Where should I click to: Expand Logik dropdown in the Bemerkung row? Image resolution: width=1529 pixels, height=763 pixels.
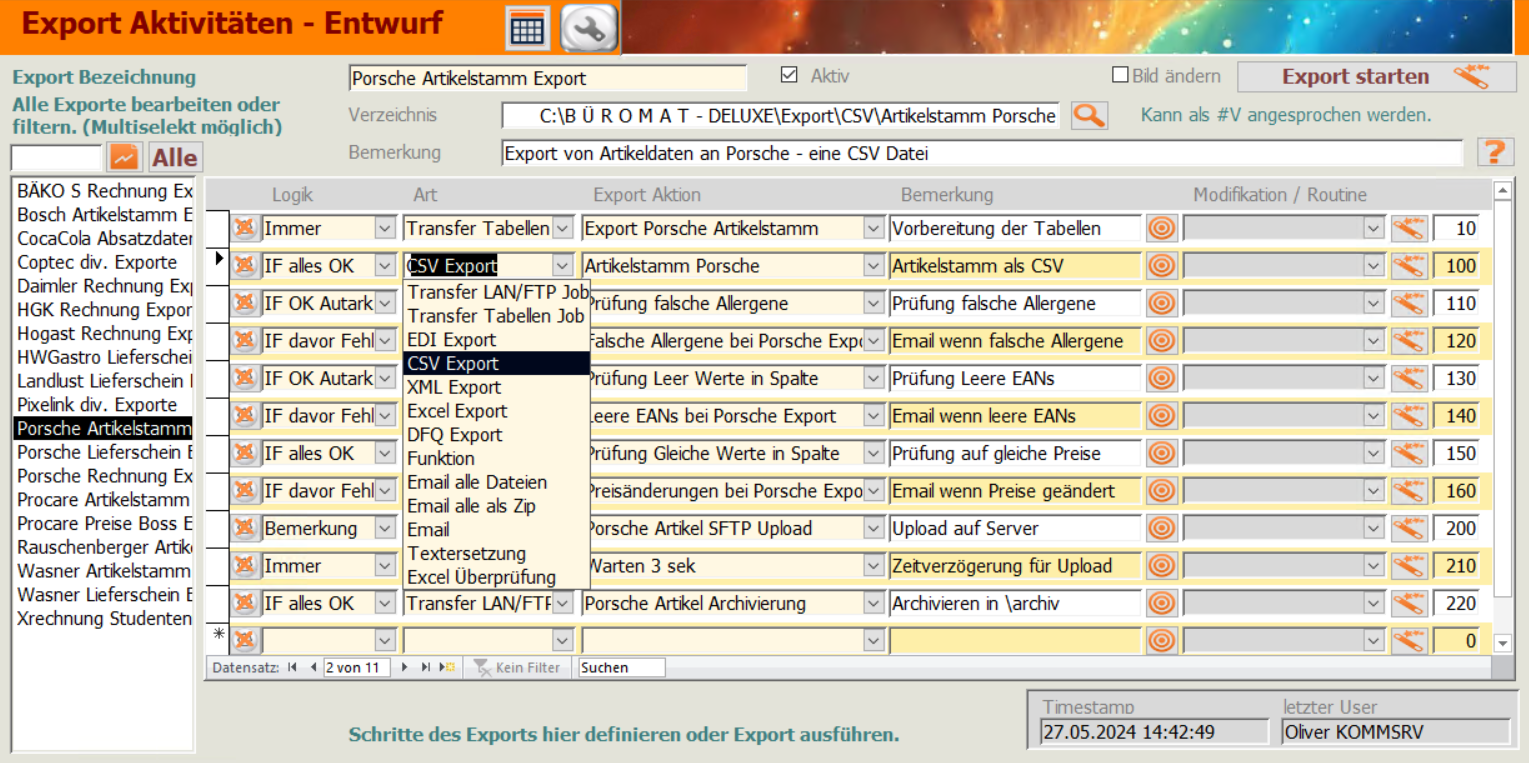click(385, 529)
